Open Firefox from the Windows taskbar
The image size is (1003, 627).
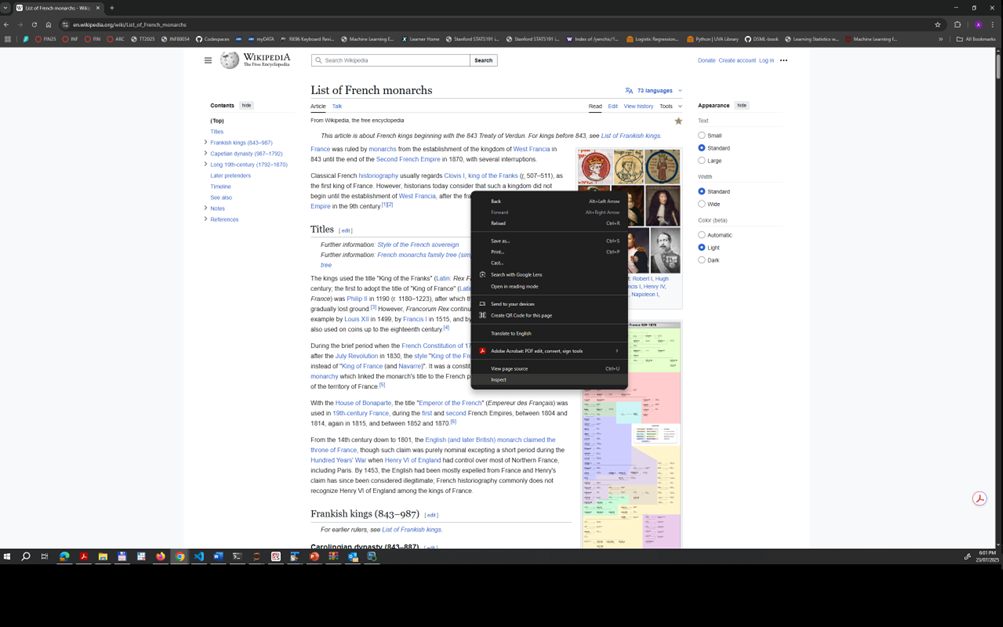pyautogui.click(x=160, y=556)
